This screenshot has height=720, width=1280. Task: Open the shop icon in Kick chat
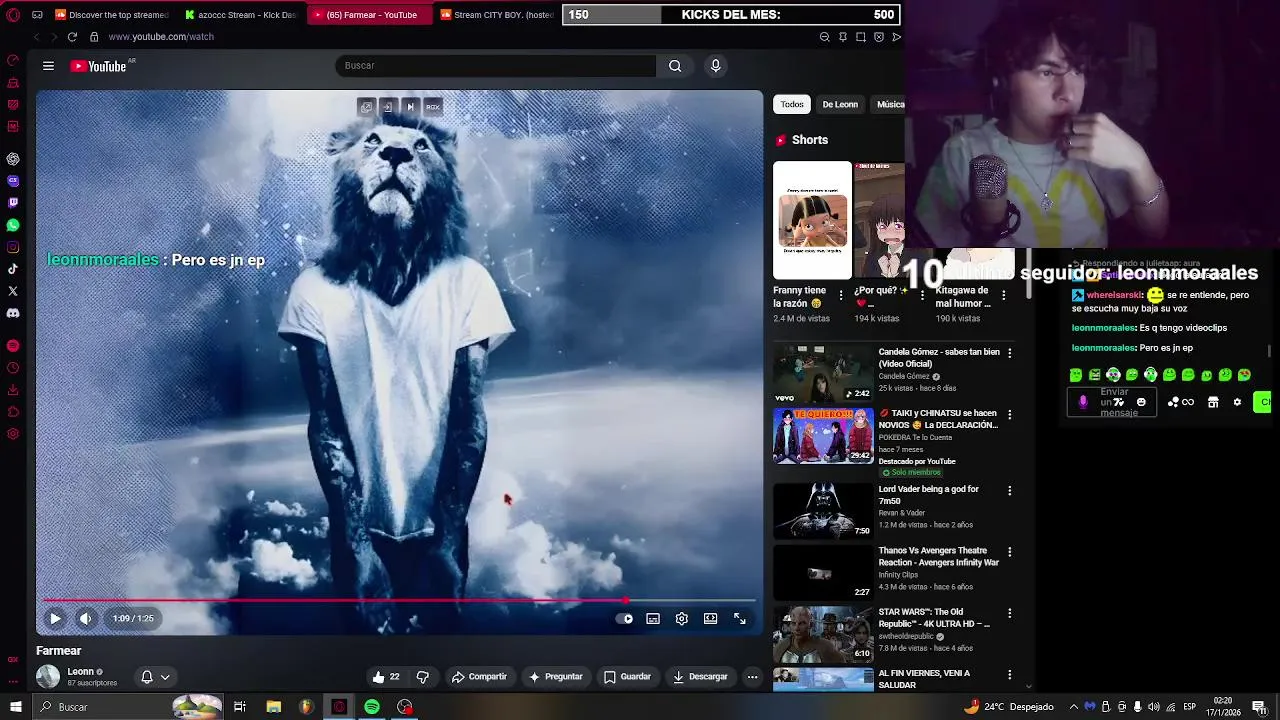(1213, 402)
